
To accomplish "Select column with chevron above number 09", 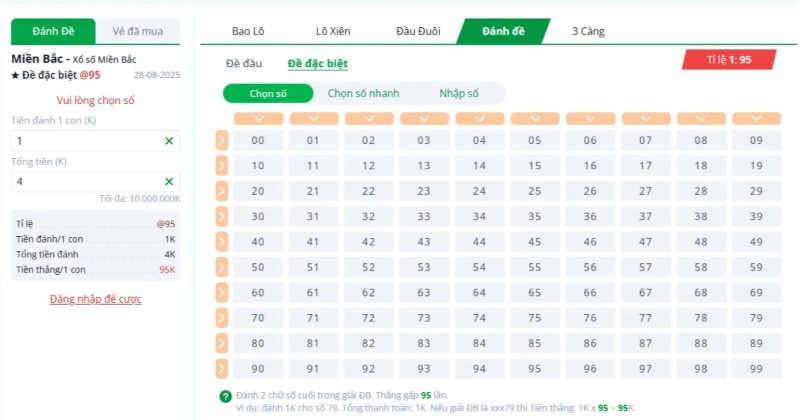I will [755, 118].
